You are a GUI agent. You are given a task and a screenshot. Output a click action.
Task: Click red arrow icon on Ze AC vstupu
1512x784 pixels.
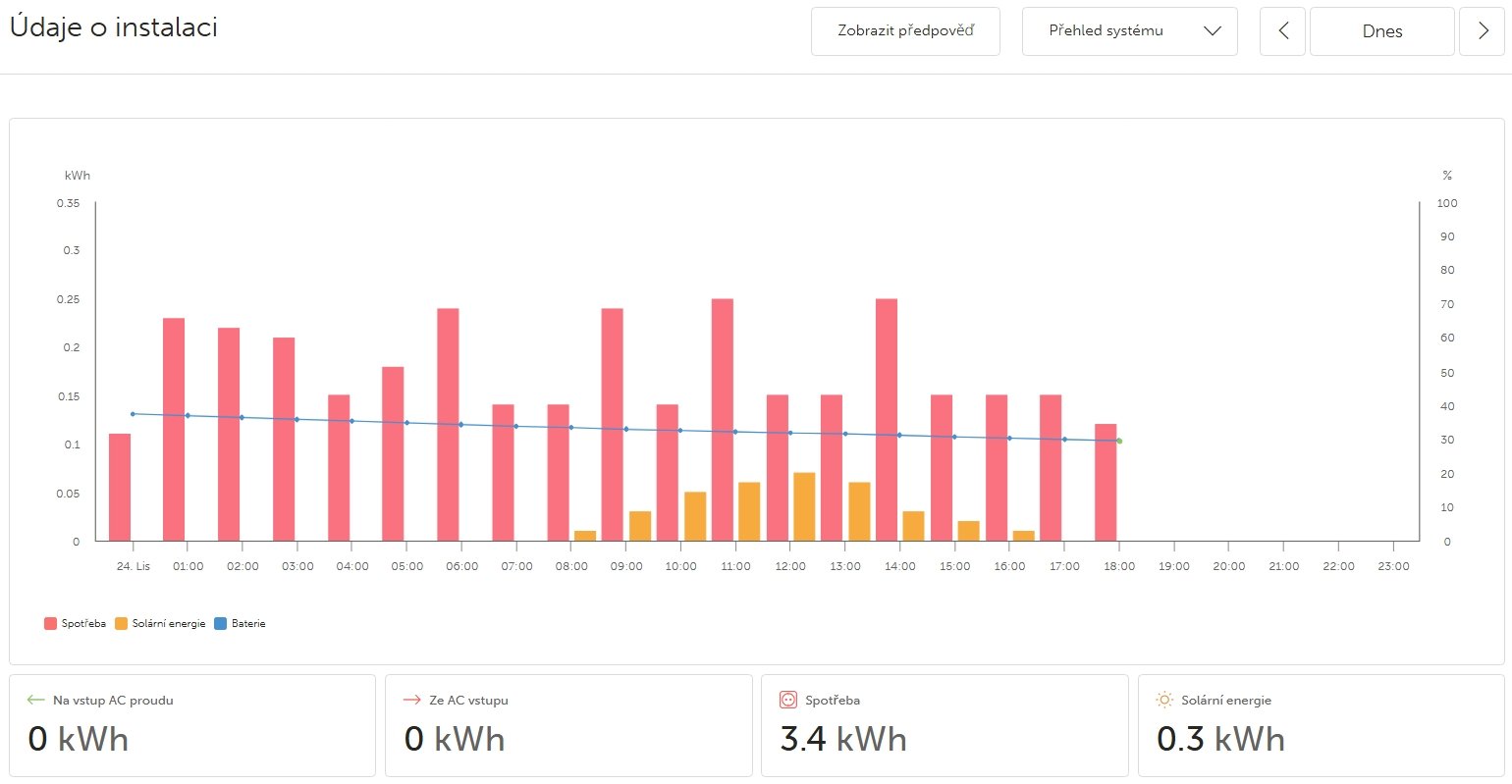(412, 700)
